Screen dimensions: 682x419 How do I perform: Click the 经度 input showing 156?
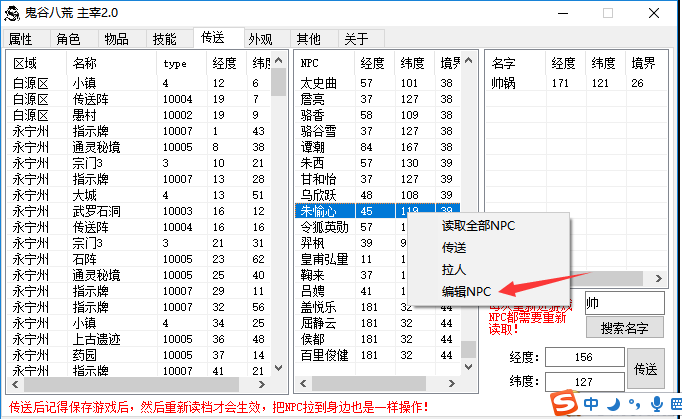[585, 357]
